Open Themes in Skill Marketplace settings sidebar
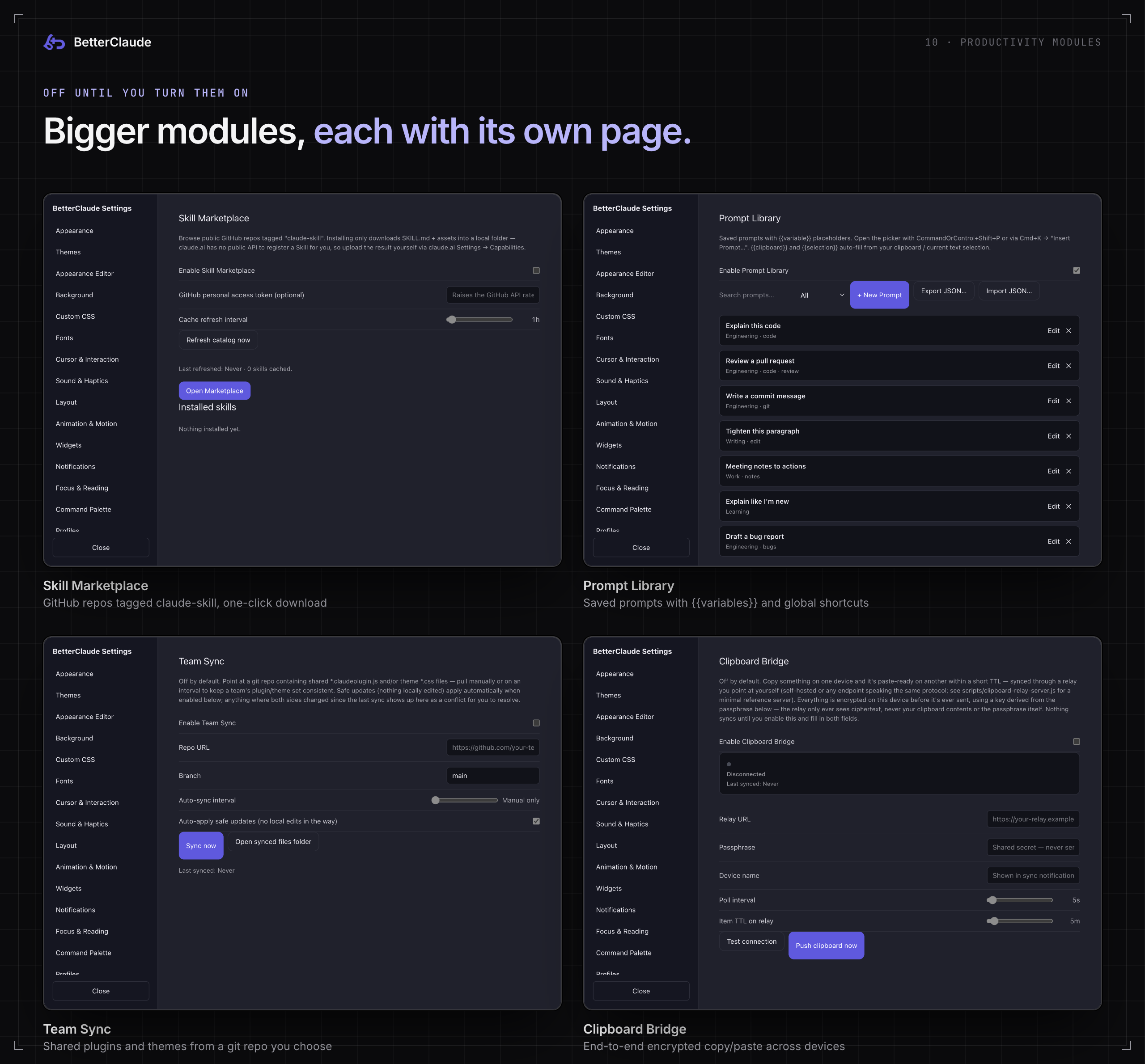The height and width of the screenshot is (1064, 1145). [x=68, y=252]
